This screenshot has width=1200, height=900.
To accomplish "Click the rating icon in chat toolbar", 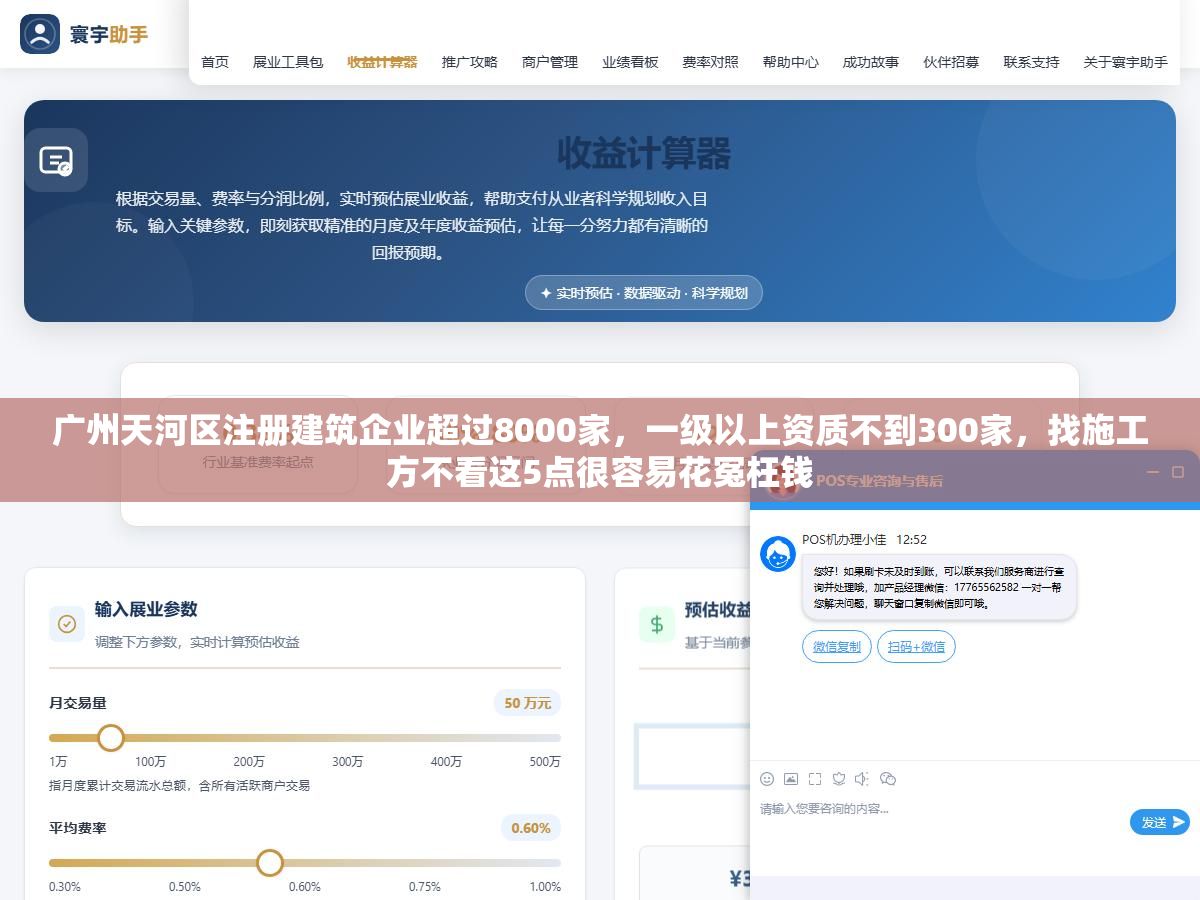I will coord(839,778).
